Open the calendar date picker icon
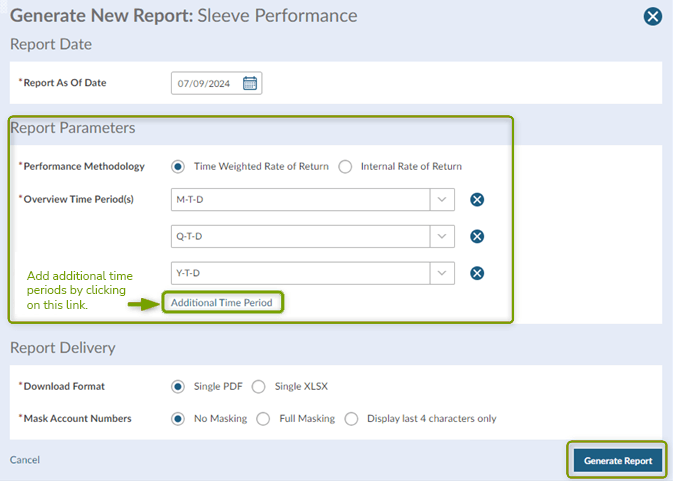Viewport: 673px width, 481px height. pyautogui.click(x=250, y=84)
